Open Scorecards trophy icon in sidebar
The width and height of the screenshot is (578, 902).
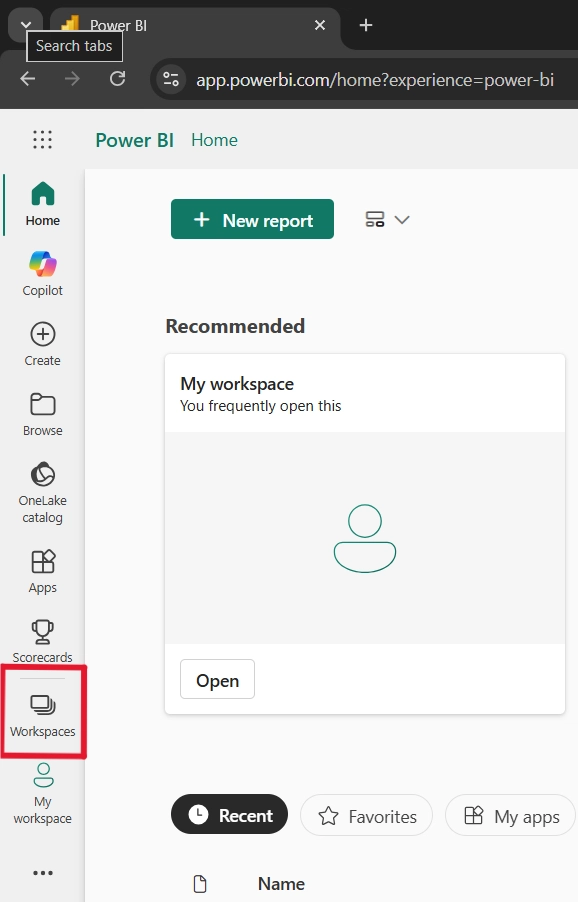point(43,632)
